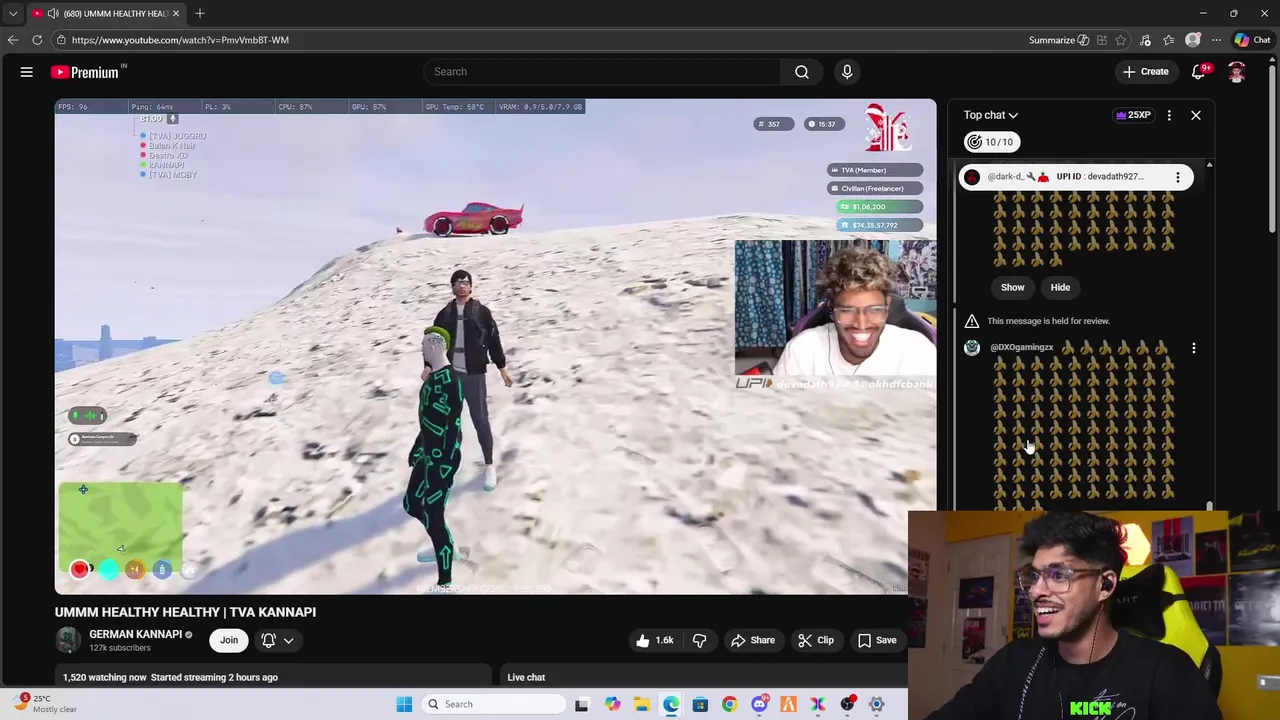1280x720 pixels.
Task: Show the held chat message
Action: pos(1013,287)
